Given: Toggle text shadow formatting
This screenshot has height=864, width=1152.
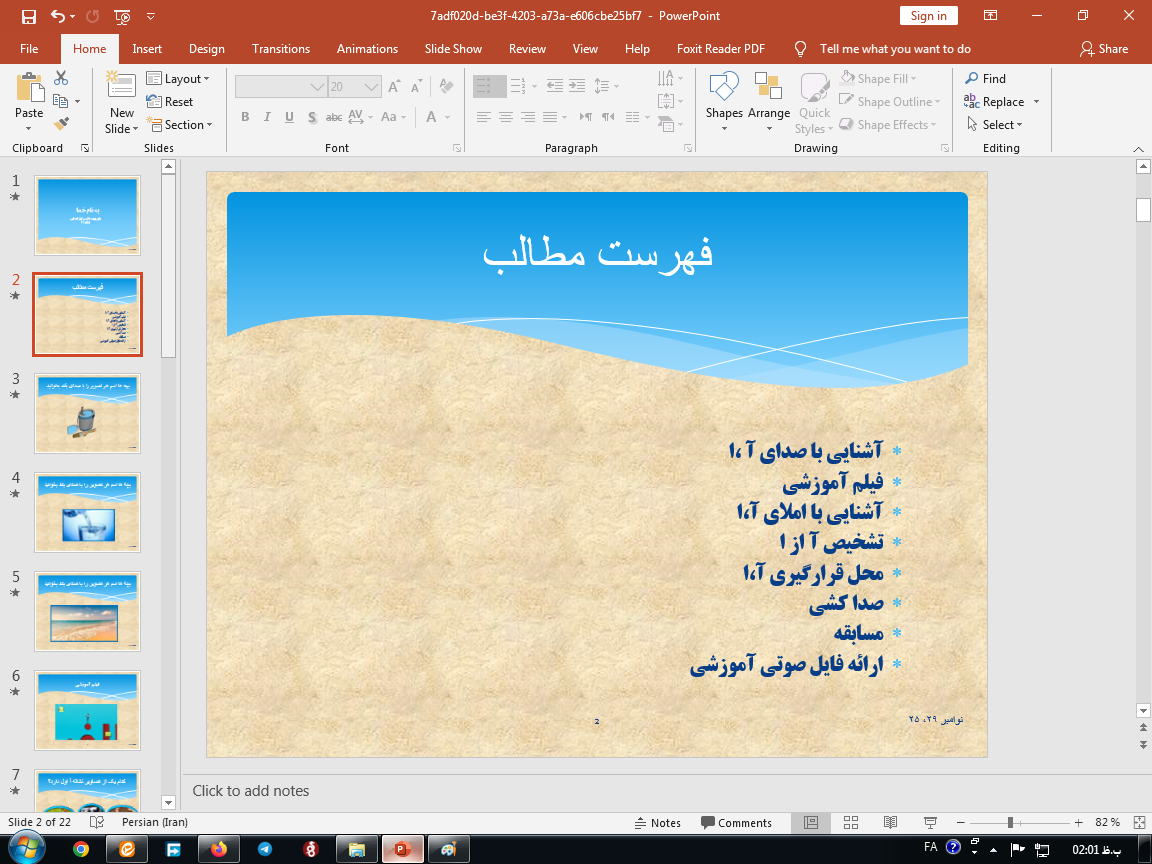Looking at the screenshot, I should click(311, 117).
